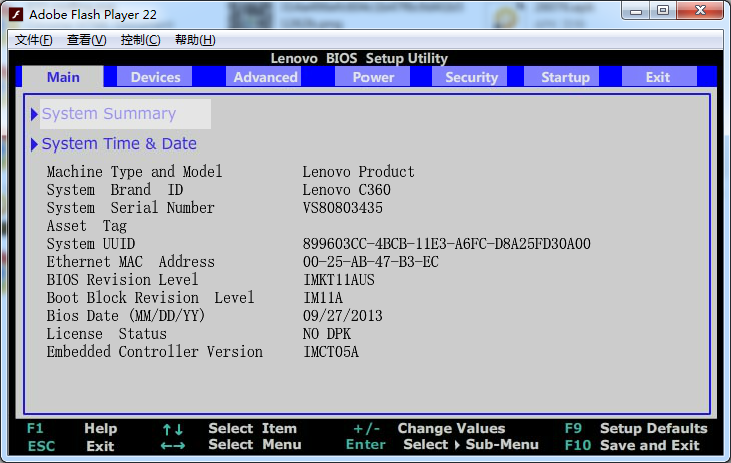
Task: Click the F9 Setup Defaults hint
Action: point(636,428)
